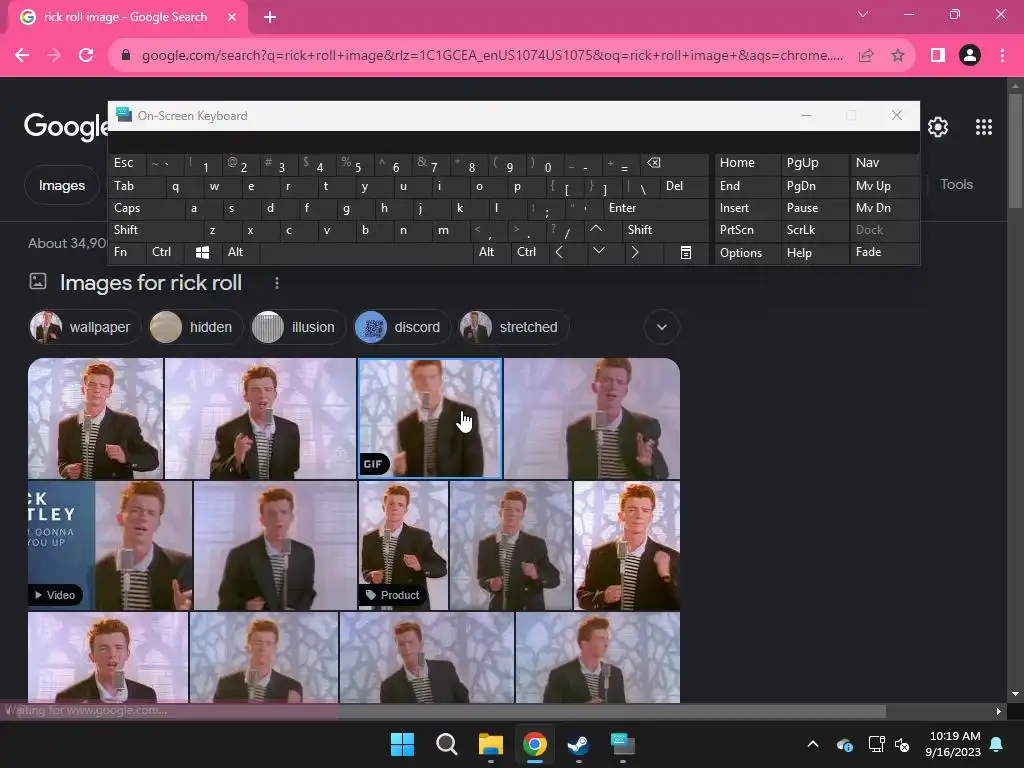
Task: Click Enter key on On-Screen Keyboard
Action: pyautogui.click(x=655, y=208)
